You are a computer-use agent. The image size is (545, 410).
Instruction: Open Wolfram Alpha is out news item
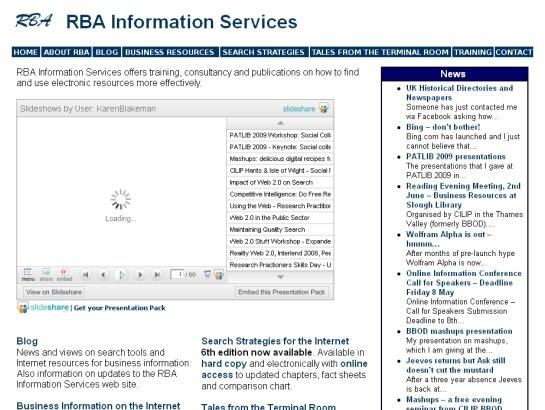[x=449, y=239]
